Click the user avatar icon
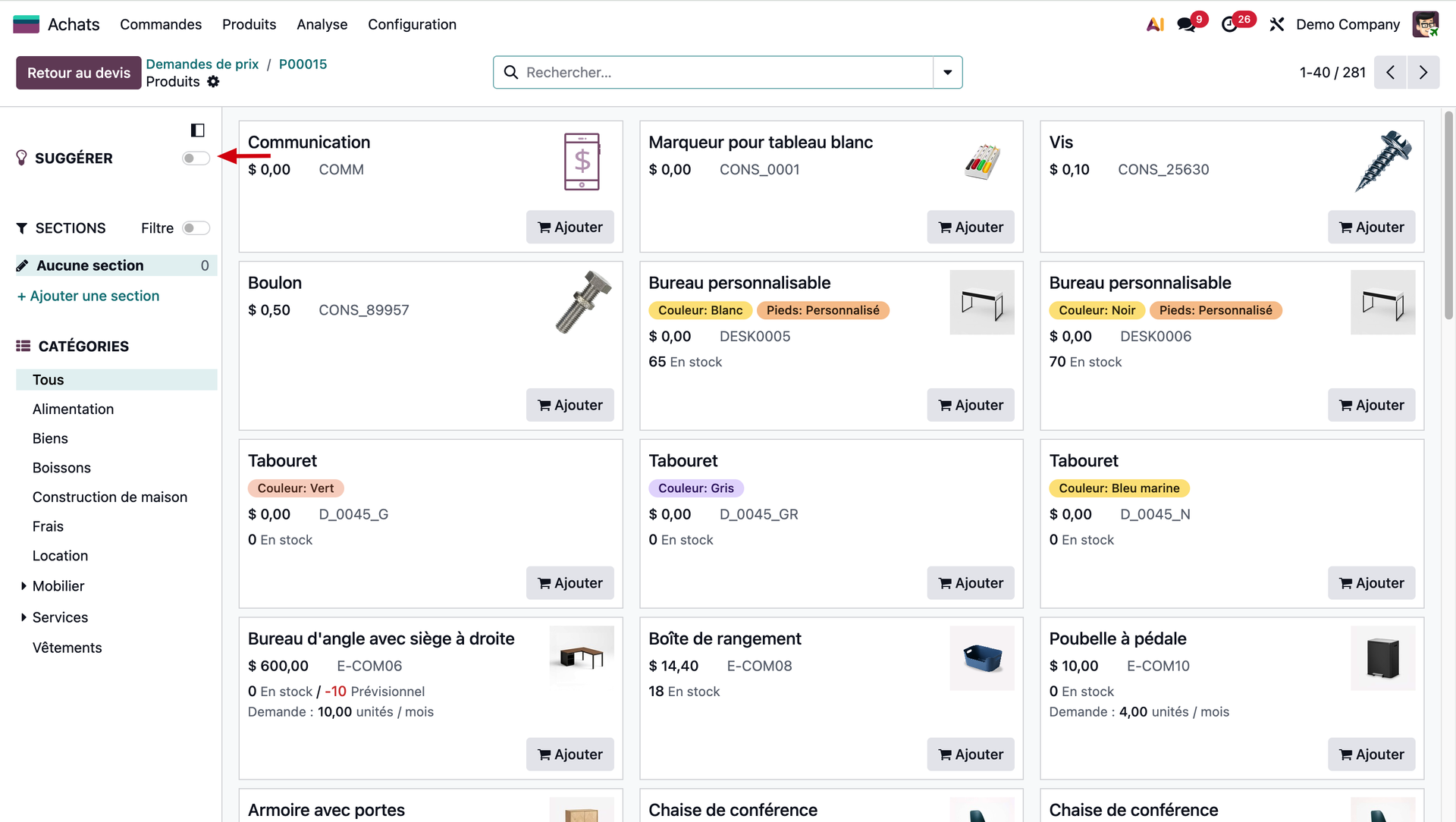The height and width of the screenshot is (822, 1456). (x=1425, y=24)
